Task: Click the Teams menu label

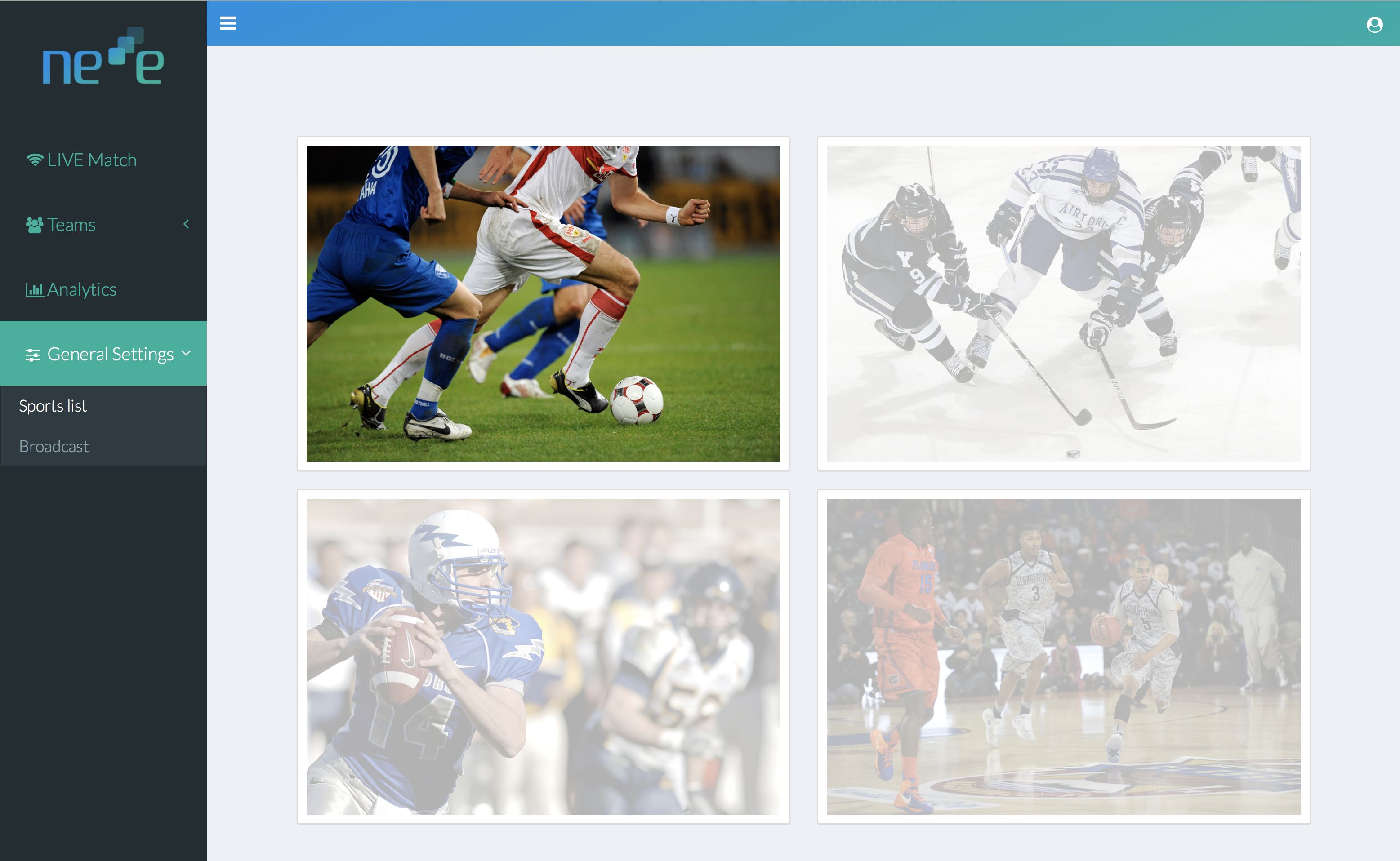Action: point(71,225)
